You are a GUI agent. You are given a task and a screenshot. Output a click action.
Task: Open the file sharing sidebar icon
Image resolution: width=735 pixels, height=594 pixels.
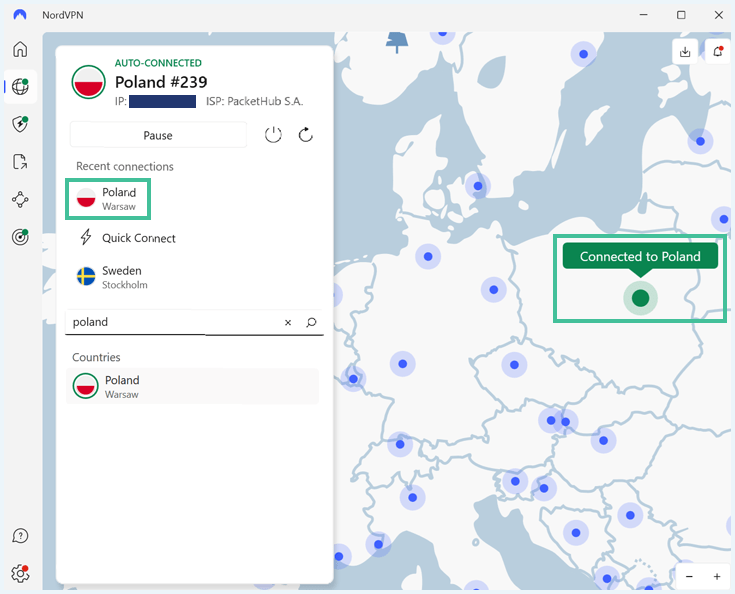(20, 162)
